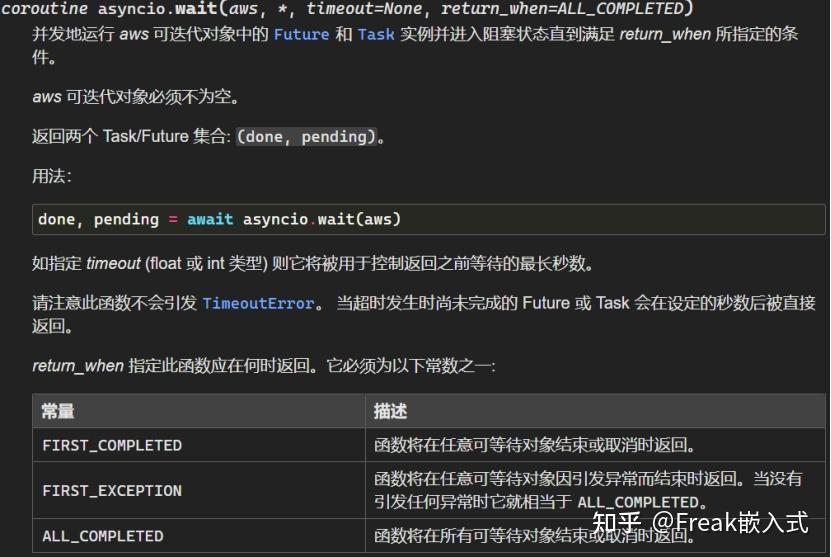
Task: Click the FIRST_COMPLETED description cell
Action: coord(595,445)
